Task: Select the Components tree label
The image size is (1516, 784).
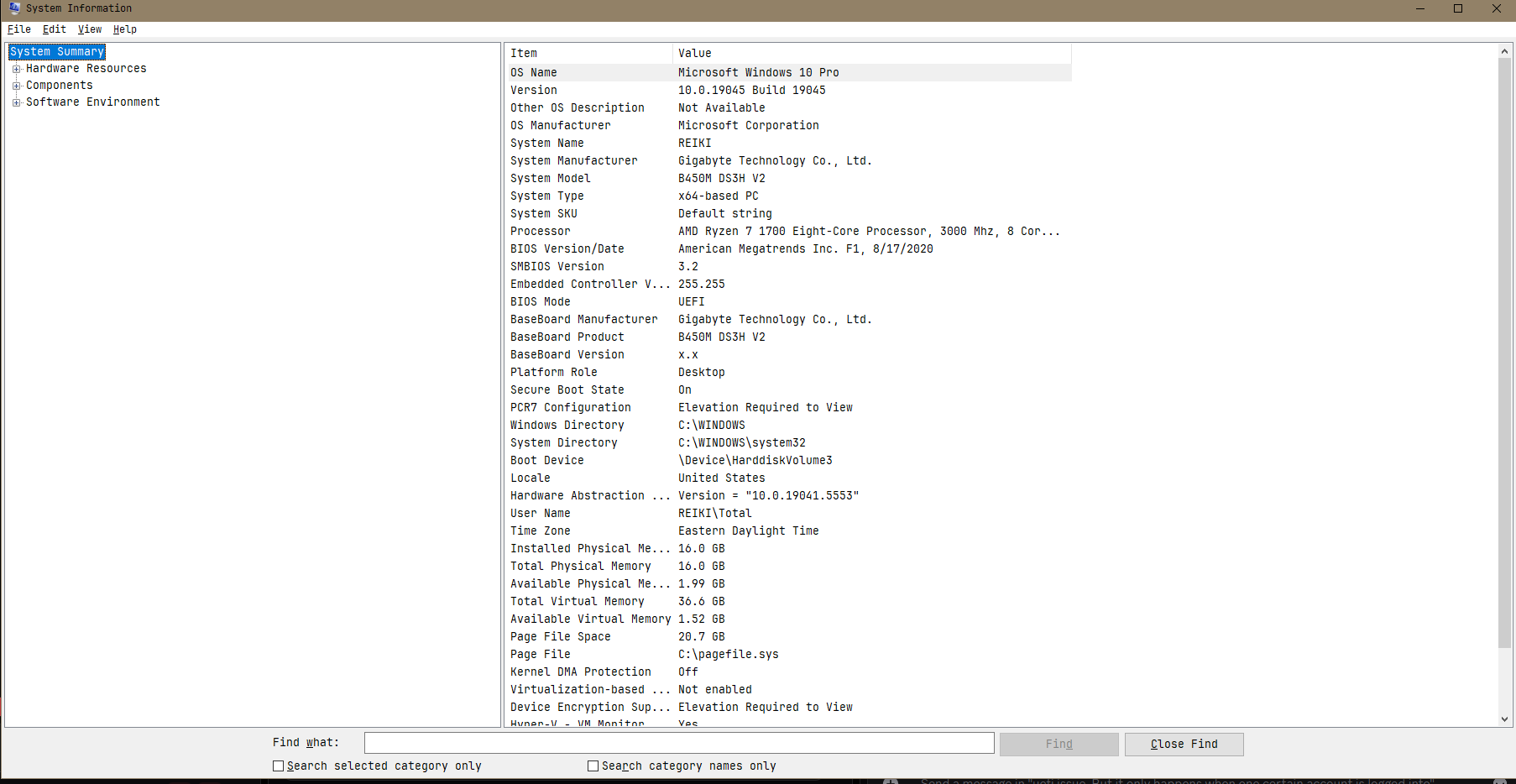Action: [x=60, y=86]
